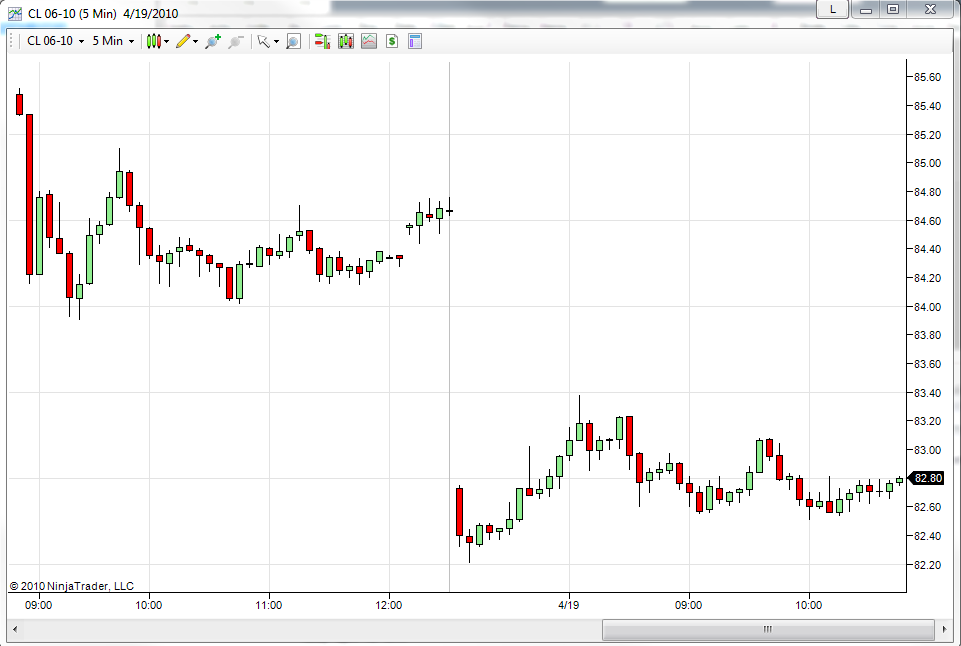Close the chart window
Viewport: 961px width, 646px height.
pyautogui.click(x=930, y=9)
